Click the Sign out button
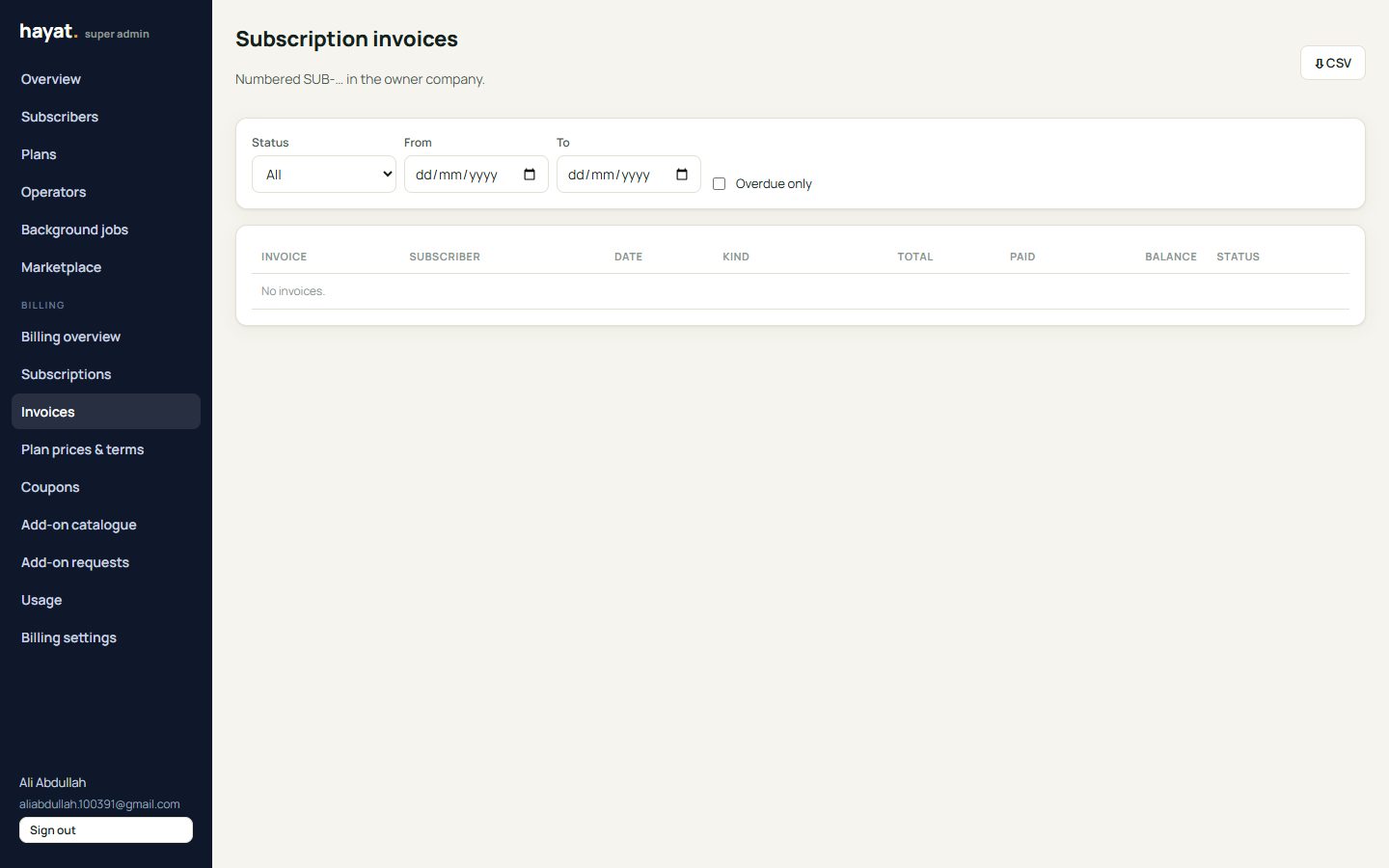Viewport: 1389px width, 868px height. point(106,830)
